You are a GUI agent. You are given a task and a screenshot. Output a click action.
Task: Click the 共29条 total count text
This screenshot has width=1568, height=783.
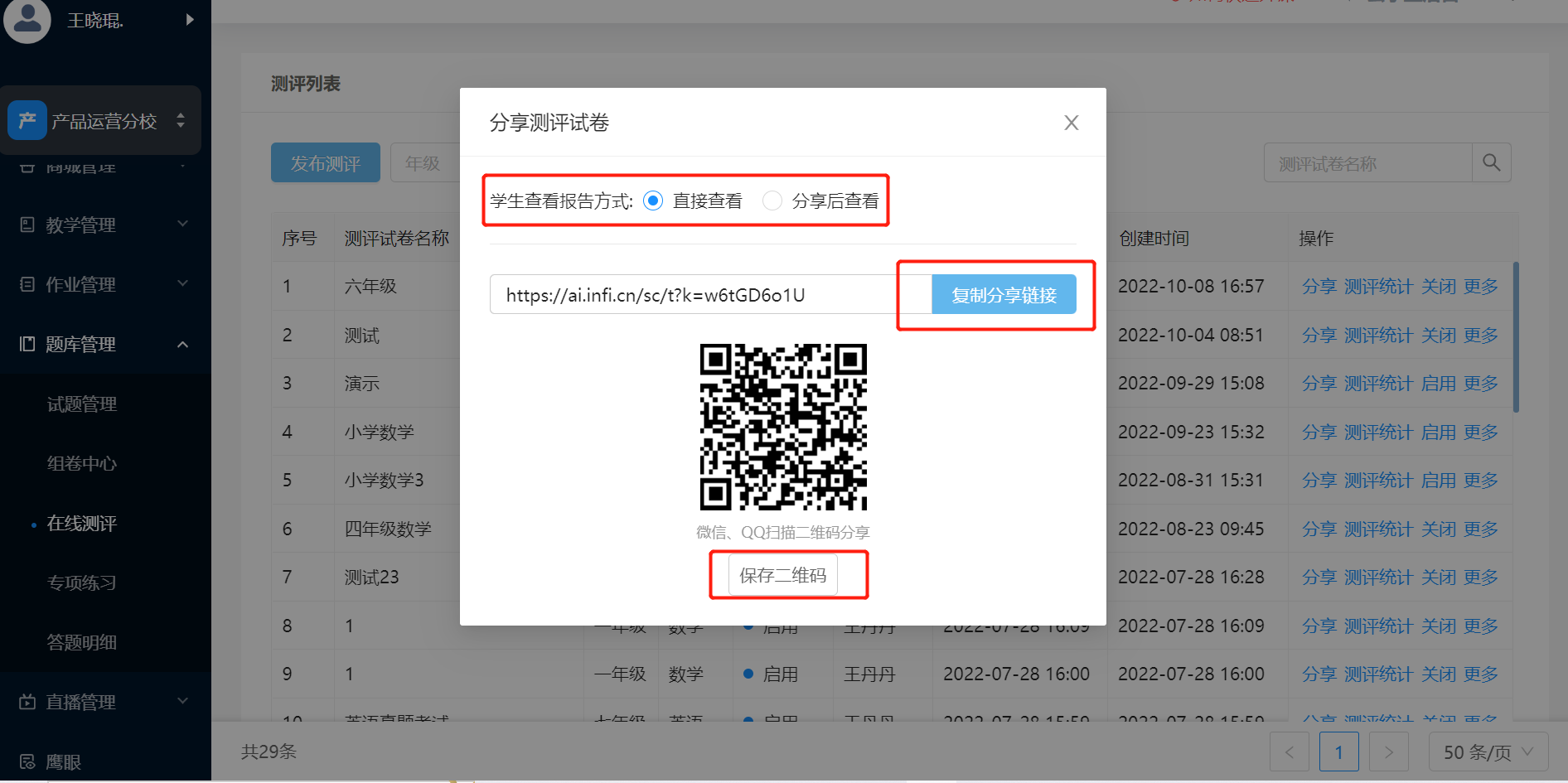point(269,752)
